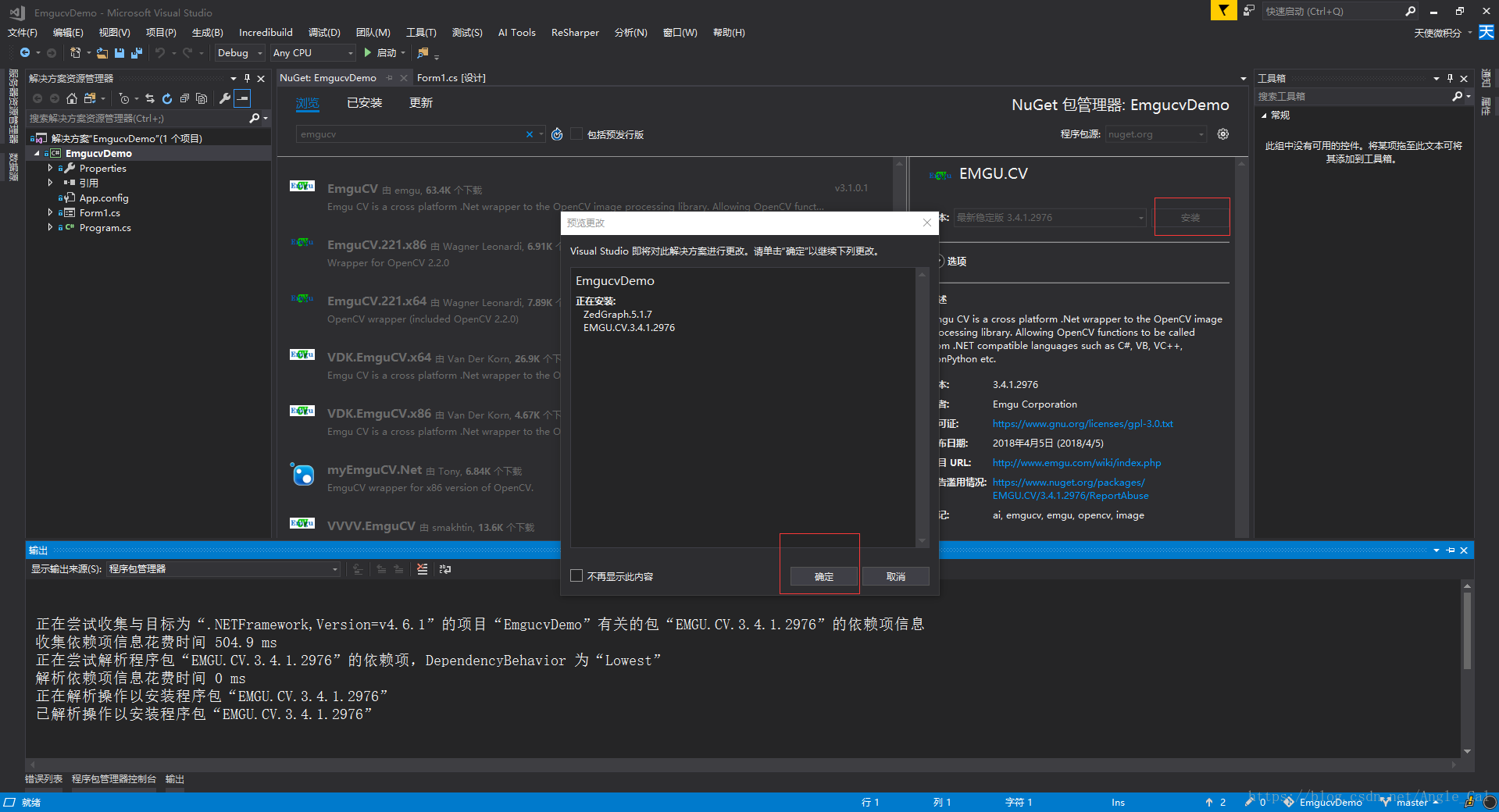Open the 程序包管理器控制台 bottom tab

point(114,779)
